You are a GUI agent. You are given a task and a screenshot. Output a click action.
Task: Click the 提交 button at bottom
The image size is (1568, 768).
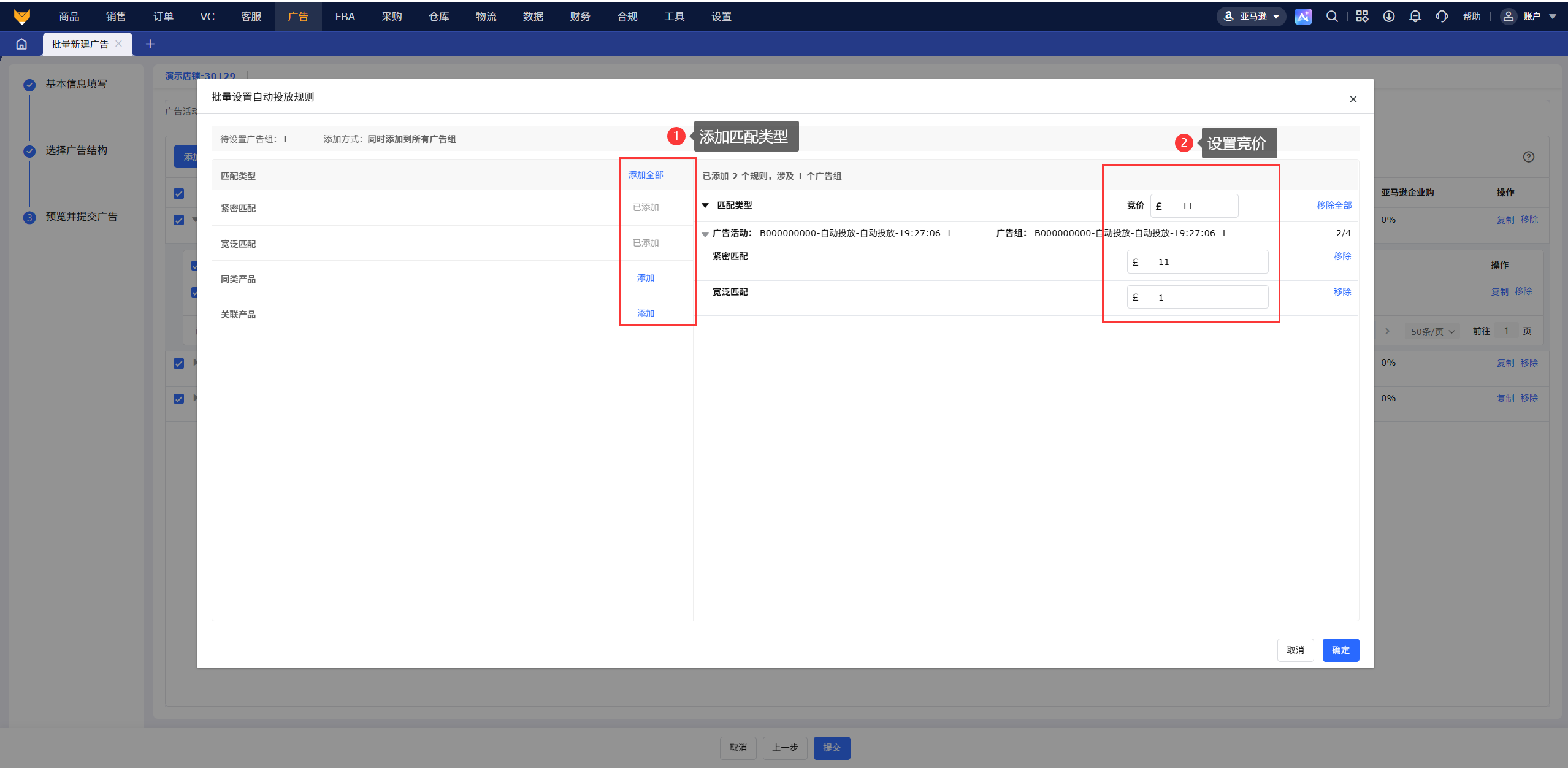click(832, 748)
